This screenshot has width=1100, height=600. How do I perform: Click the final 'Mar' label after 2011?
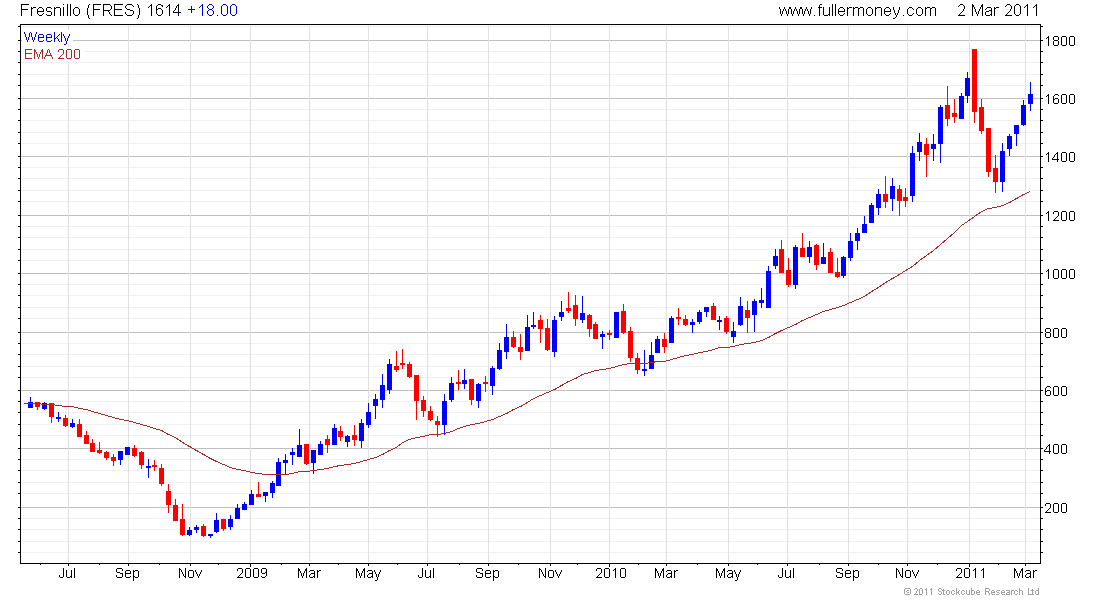(1025, 573)
